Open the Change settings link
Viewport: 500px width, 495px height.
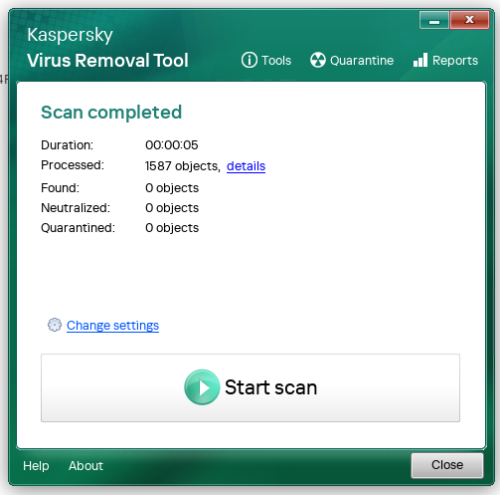click(x=113, y=326)
